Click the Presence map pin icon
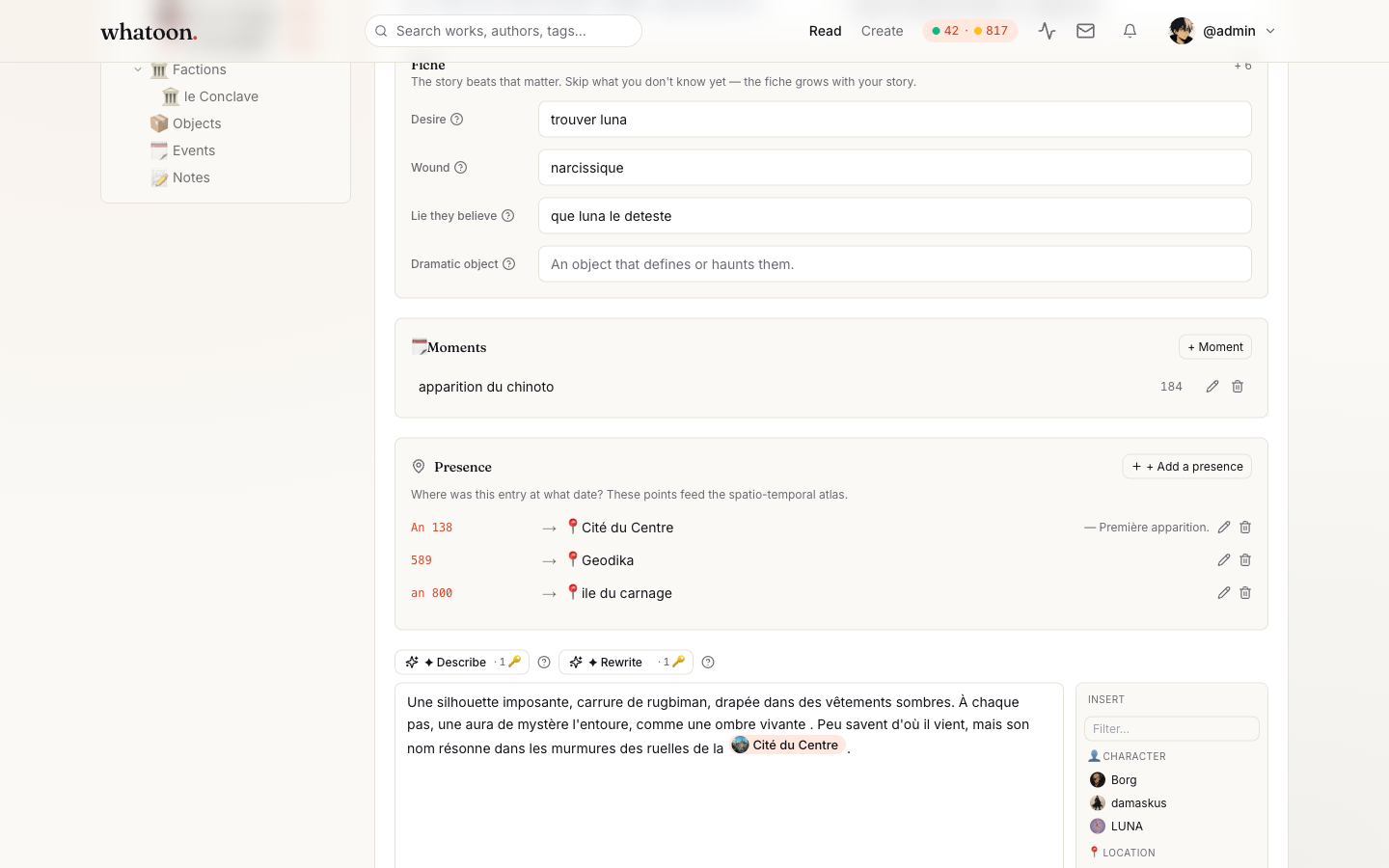Screen dimensions: 1389x868 click(x=419, y=467)
